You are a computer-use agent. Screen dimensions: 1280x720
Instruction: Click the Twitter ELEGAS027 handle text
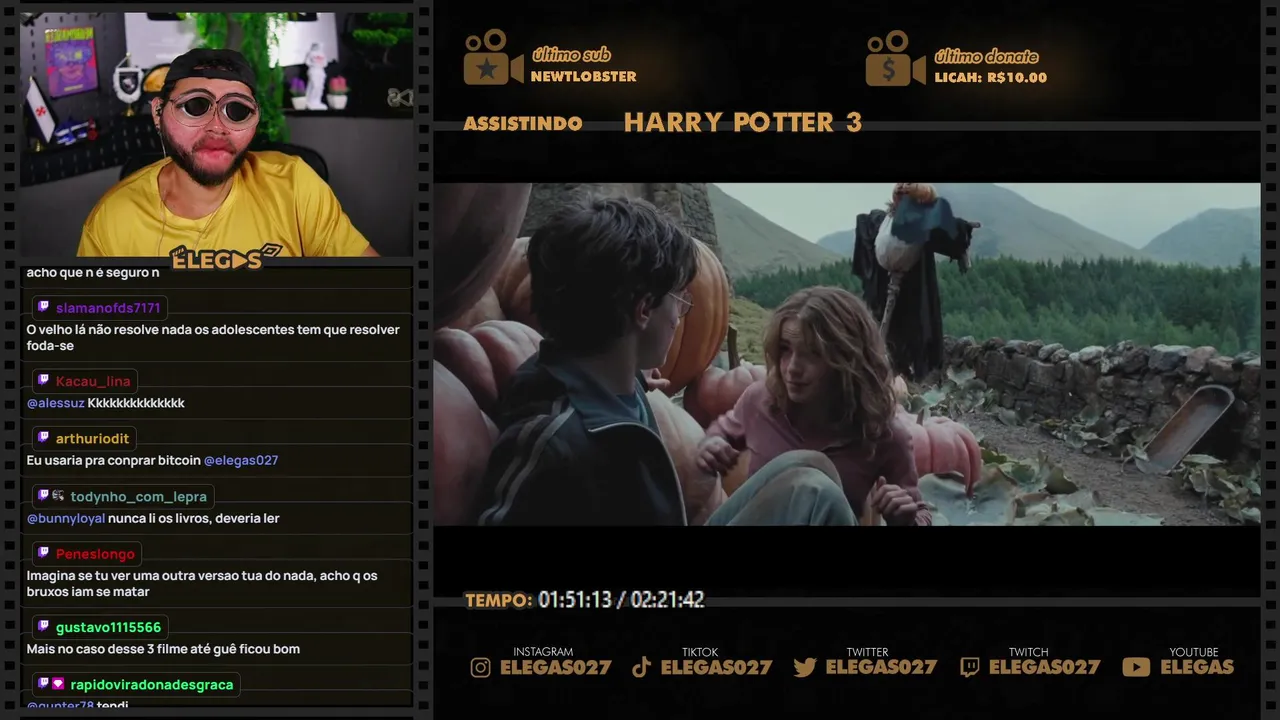pyautogui.click(x=881, y=667)
